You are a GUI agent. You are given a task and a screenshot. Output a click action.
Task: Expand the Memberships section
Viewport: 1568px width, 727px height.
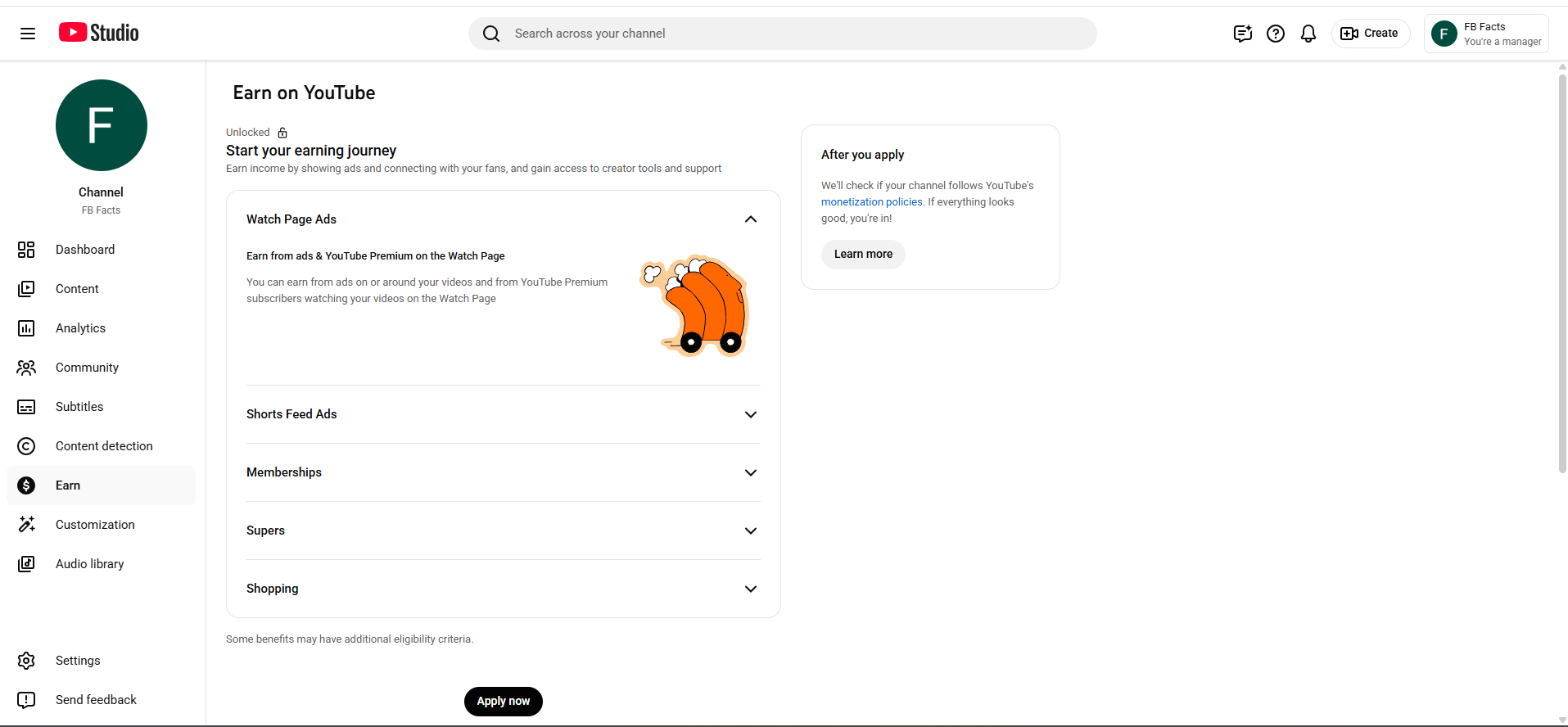(x=750, y=472)
